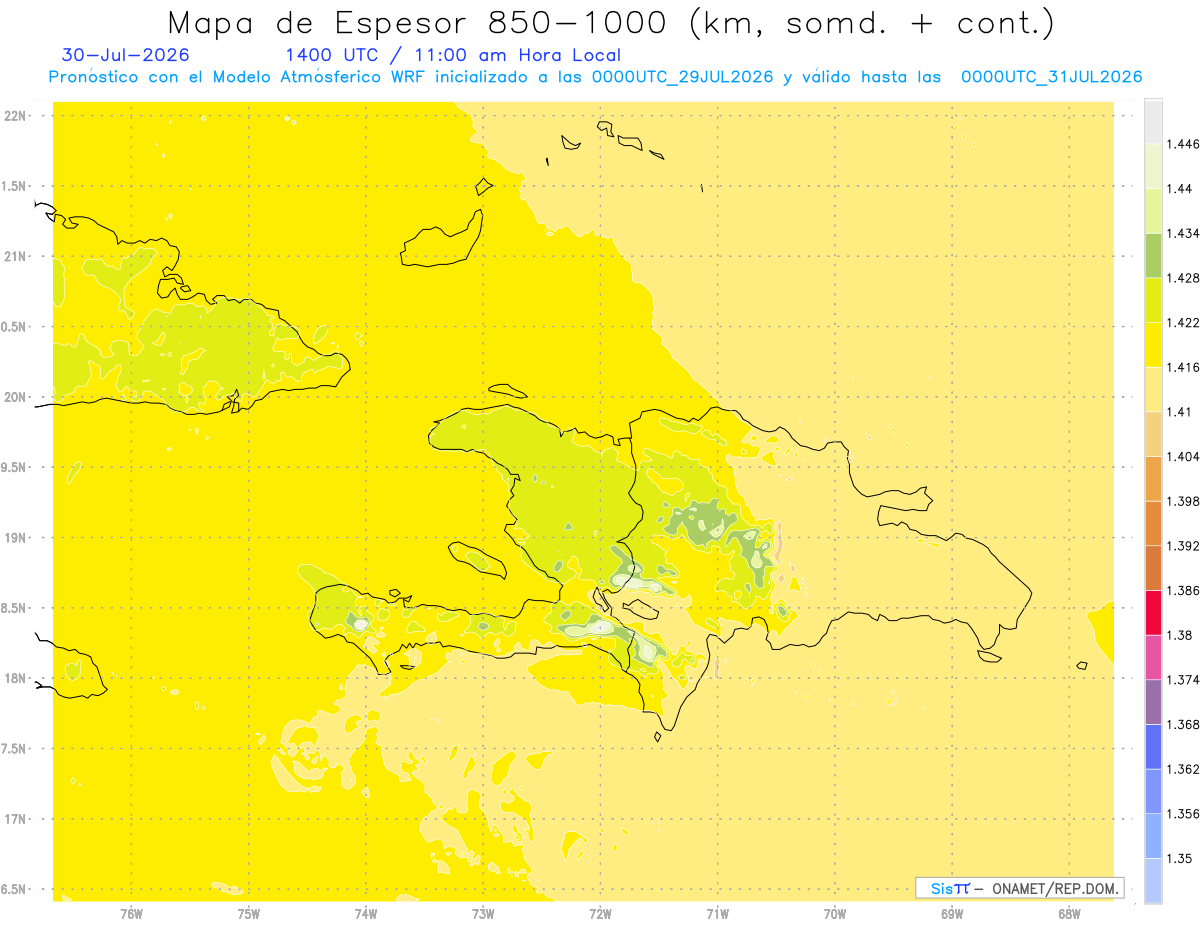The image size is (1200, 927).
Task: Click the orange swatch between 1.398 and 1.404
Action: [1153, 478]
